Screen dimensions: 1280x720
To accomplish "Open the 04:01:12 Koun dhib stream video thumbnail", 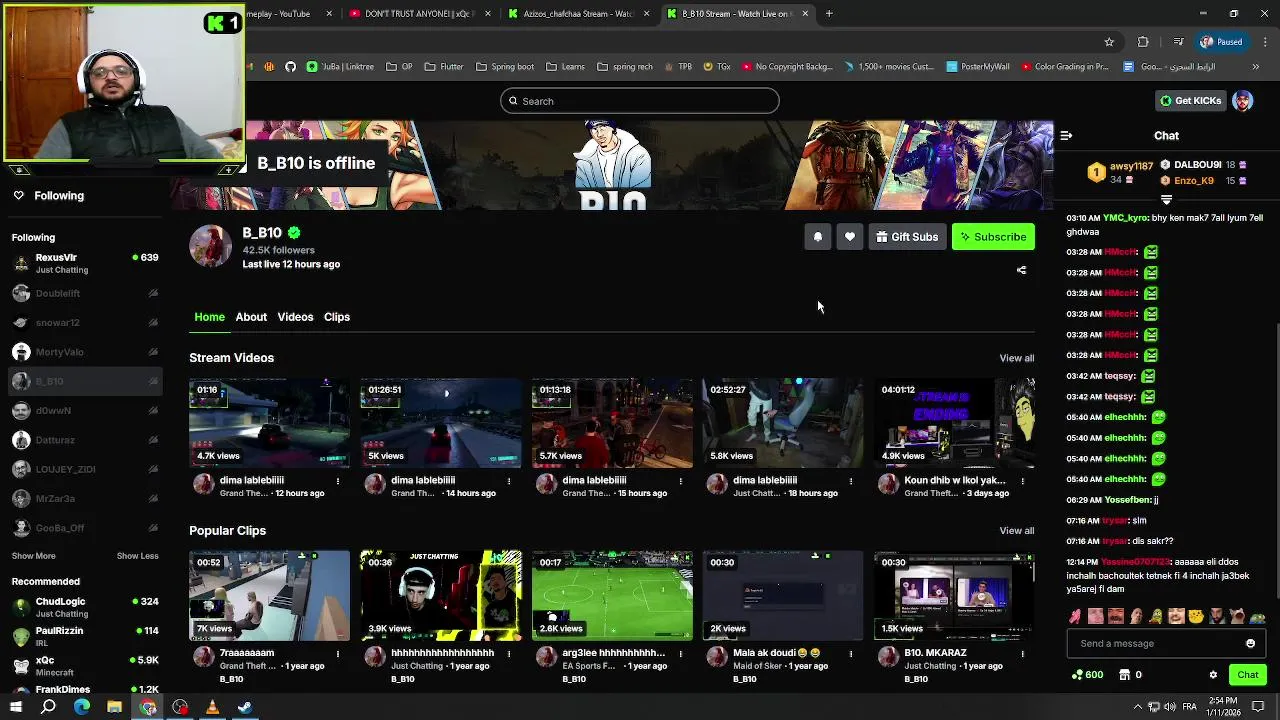I will 954,423.
